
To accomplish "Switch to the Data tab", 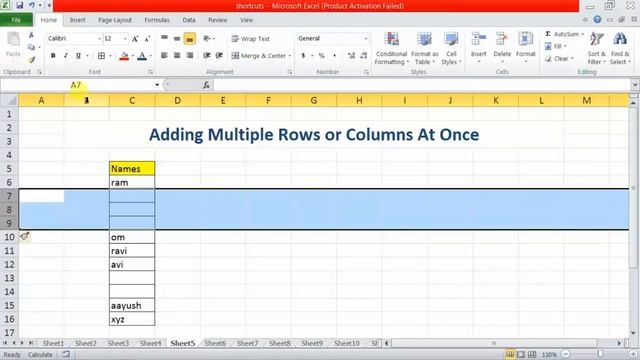I will 189,20.
